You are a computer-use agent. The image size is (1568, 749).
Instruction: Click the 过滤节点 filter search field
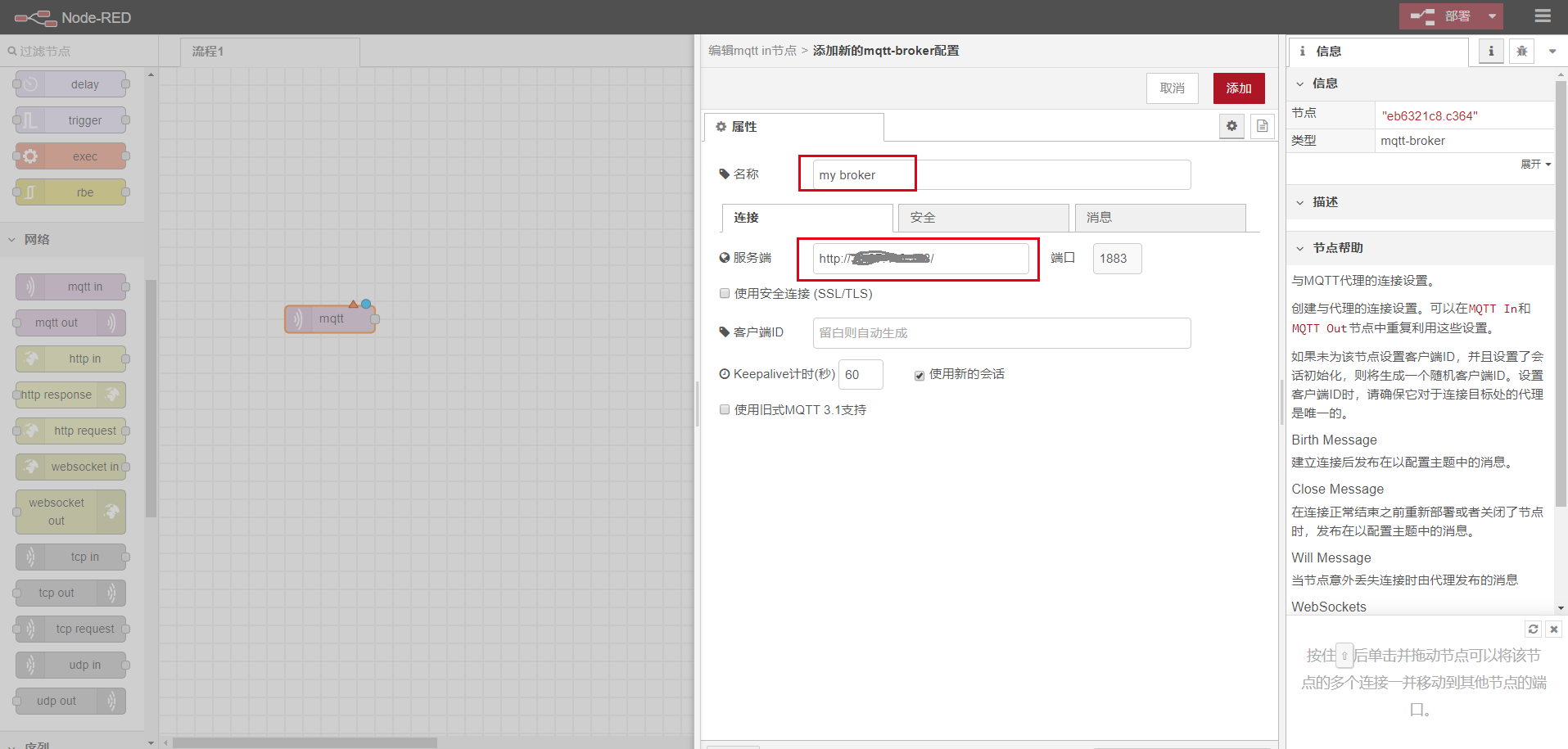(79, 51)
